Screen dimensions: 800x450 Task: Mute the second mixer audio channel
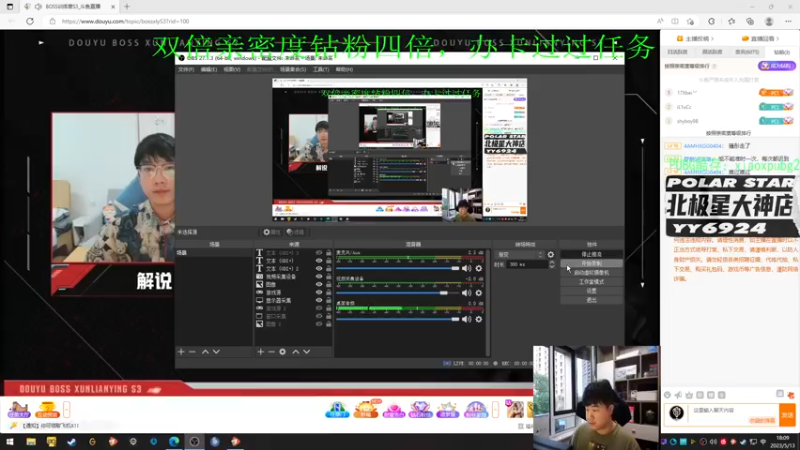click(466, 293)
